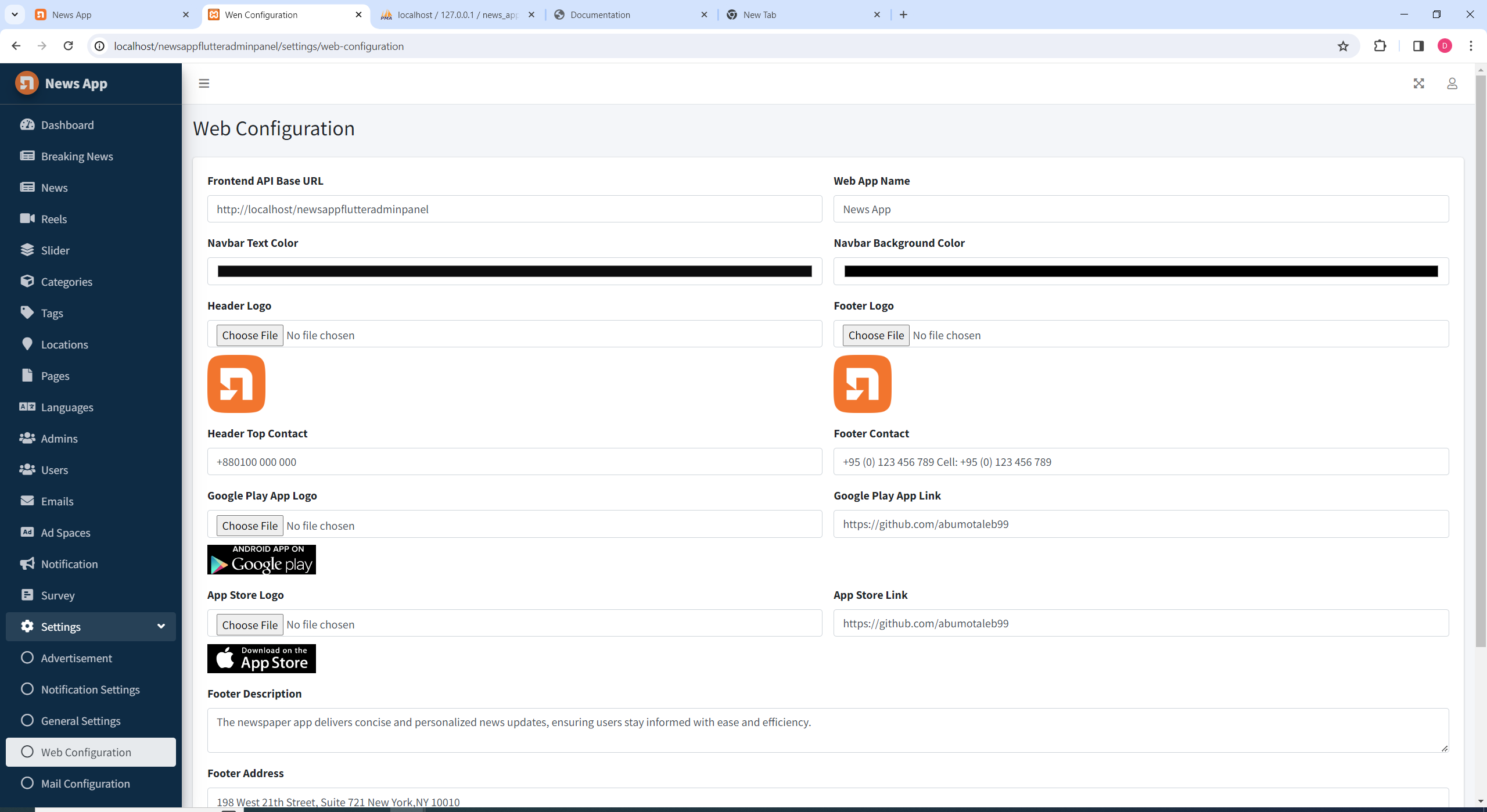This screenshot has height=812, width=1487.
Task: Reload the page in the browser
Action: 68,46
